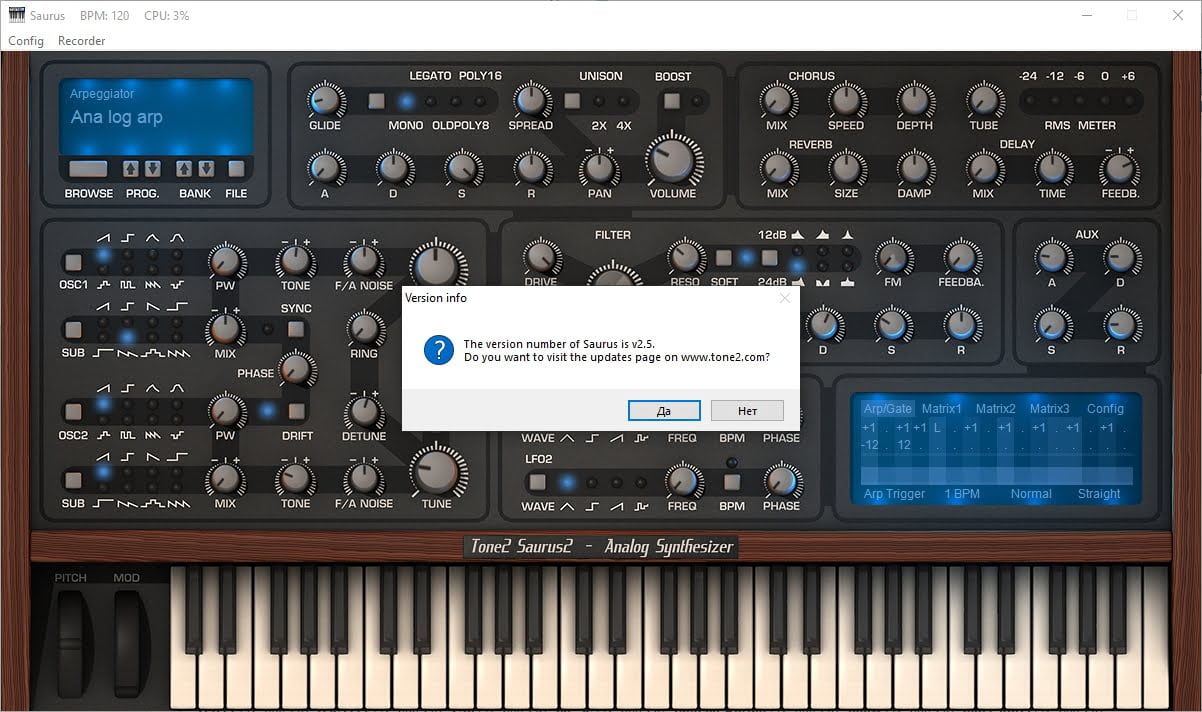Open the Normal mode dropdown
This screenshot has width=1202, height=712.
click(1031, 494)
